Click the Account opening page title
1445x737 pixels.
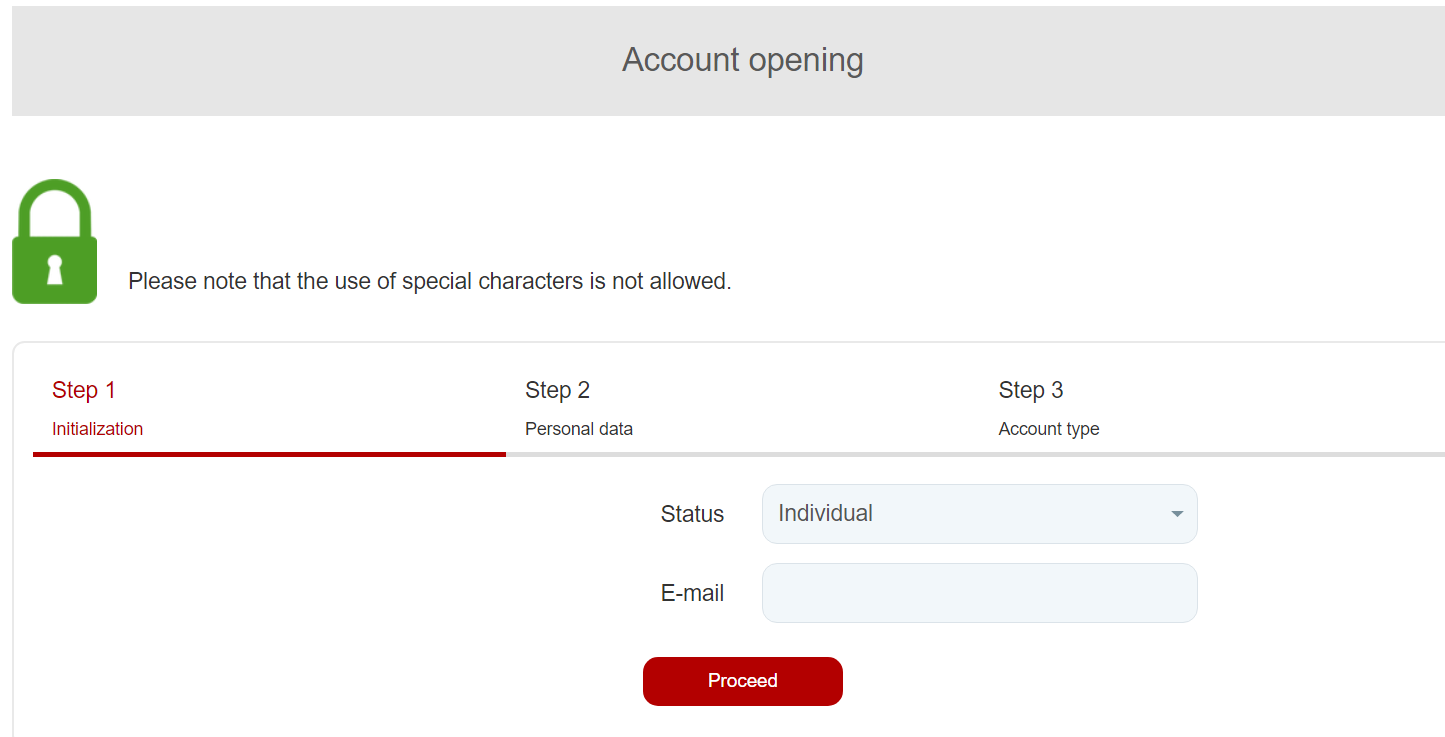(x=742, y=60)
